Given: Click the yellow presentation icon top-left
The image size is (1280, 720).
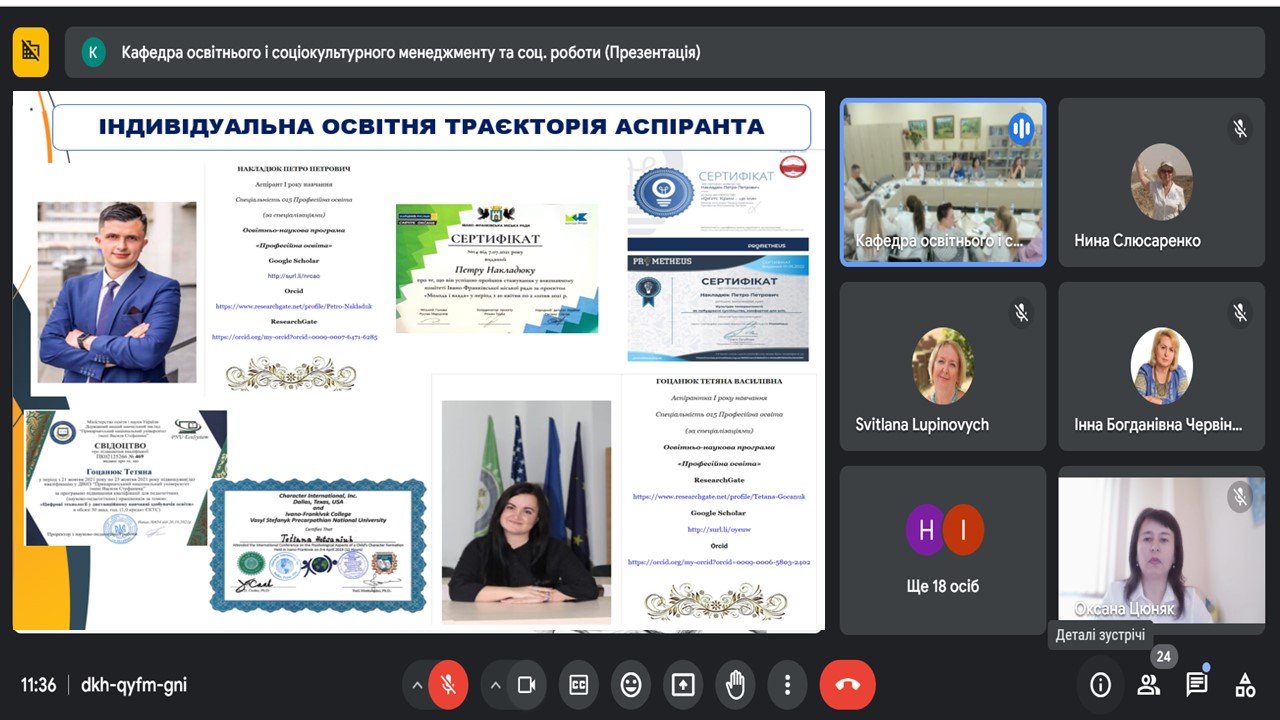Looking at the screenshot, I should coord(31,52).
